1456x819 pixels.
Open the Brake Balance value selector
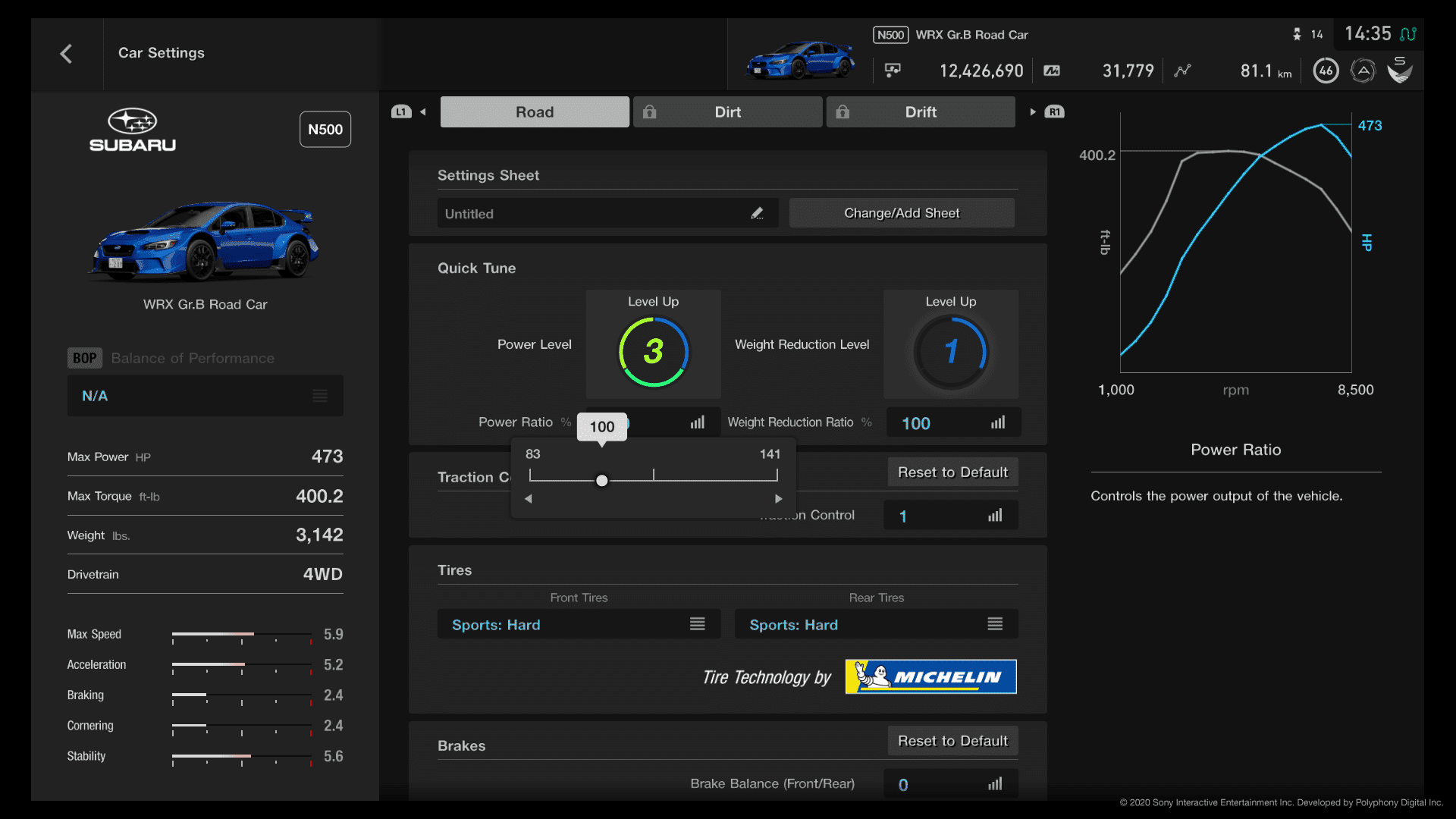[x=951, y=784]
